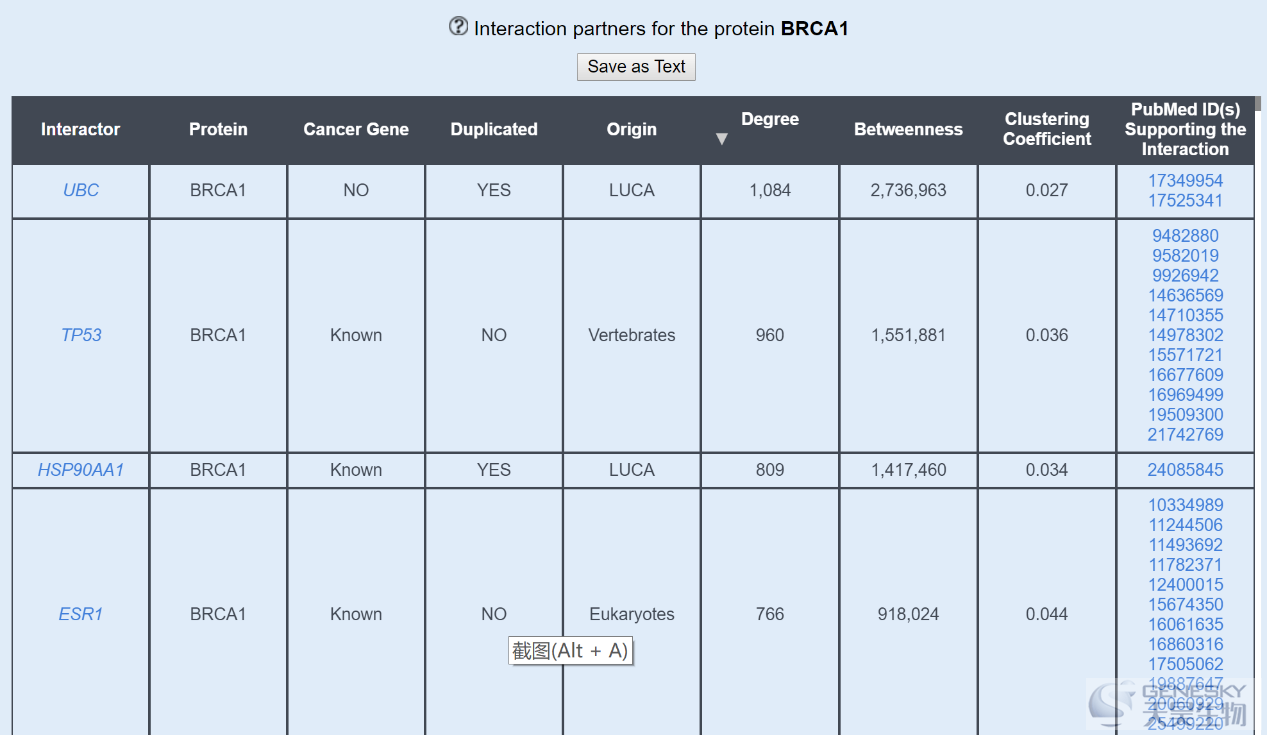Open PubMed ID 24085845 link

[x=1185, y=470]
